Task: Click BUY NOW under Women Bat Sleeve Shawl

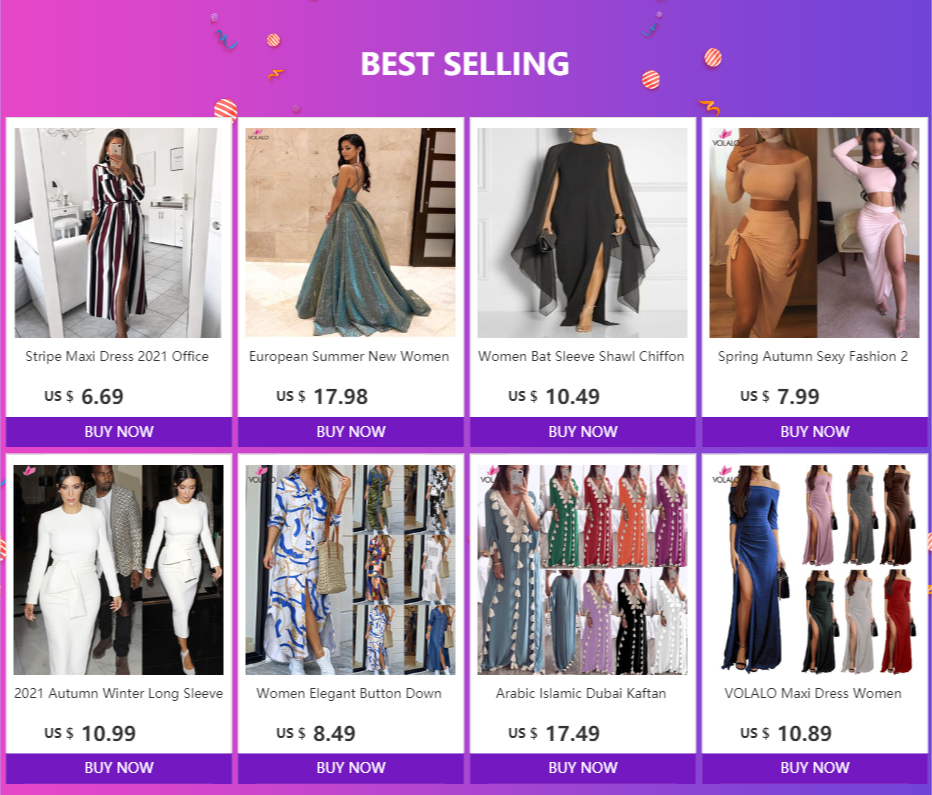Action: (582, 431)
